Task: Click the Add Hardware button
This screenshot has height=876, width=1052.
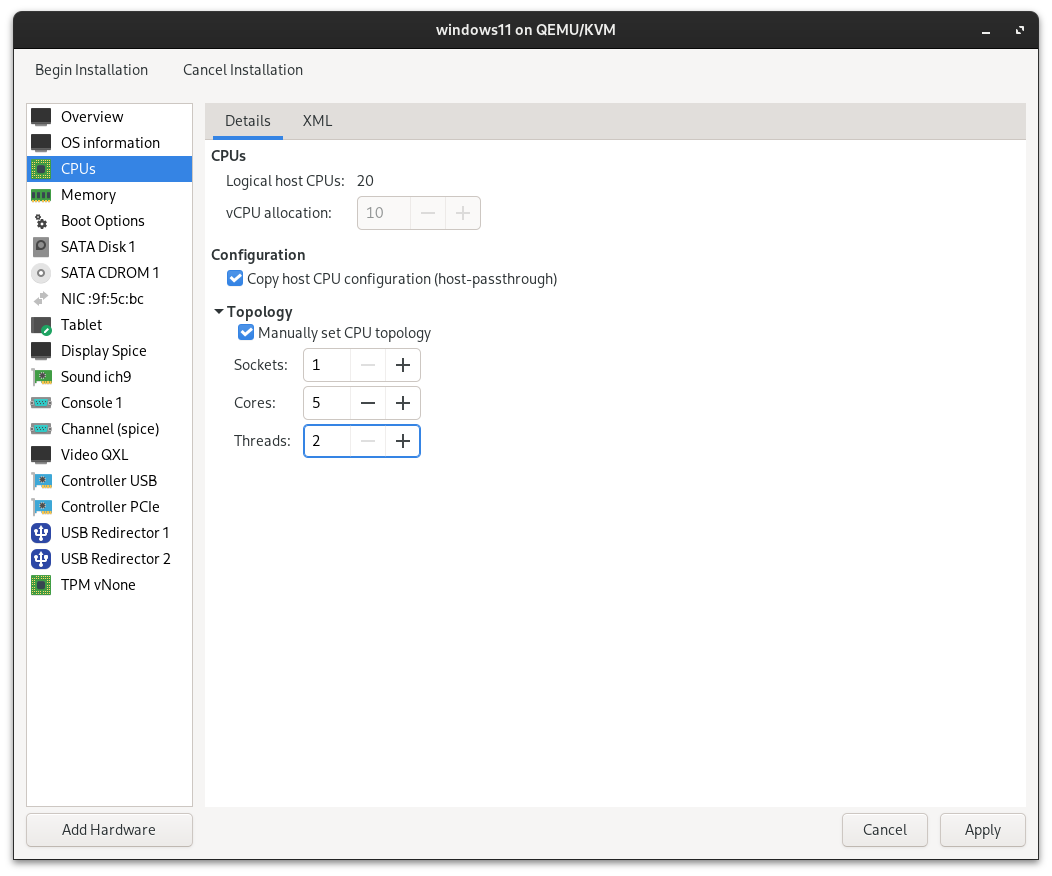Action: pyautogui.click(x=109, y=830)
